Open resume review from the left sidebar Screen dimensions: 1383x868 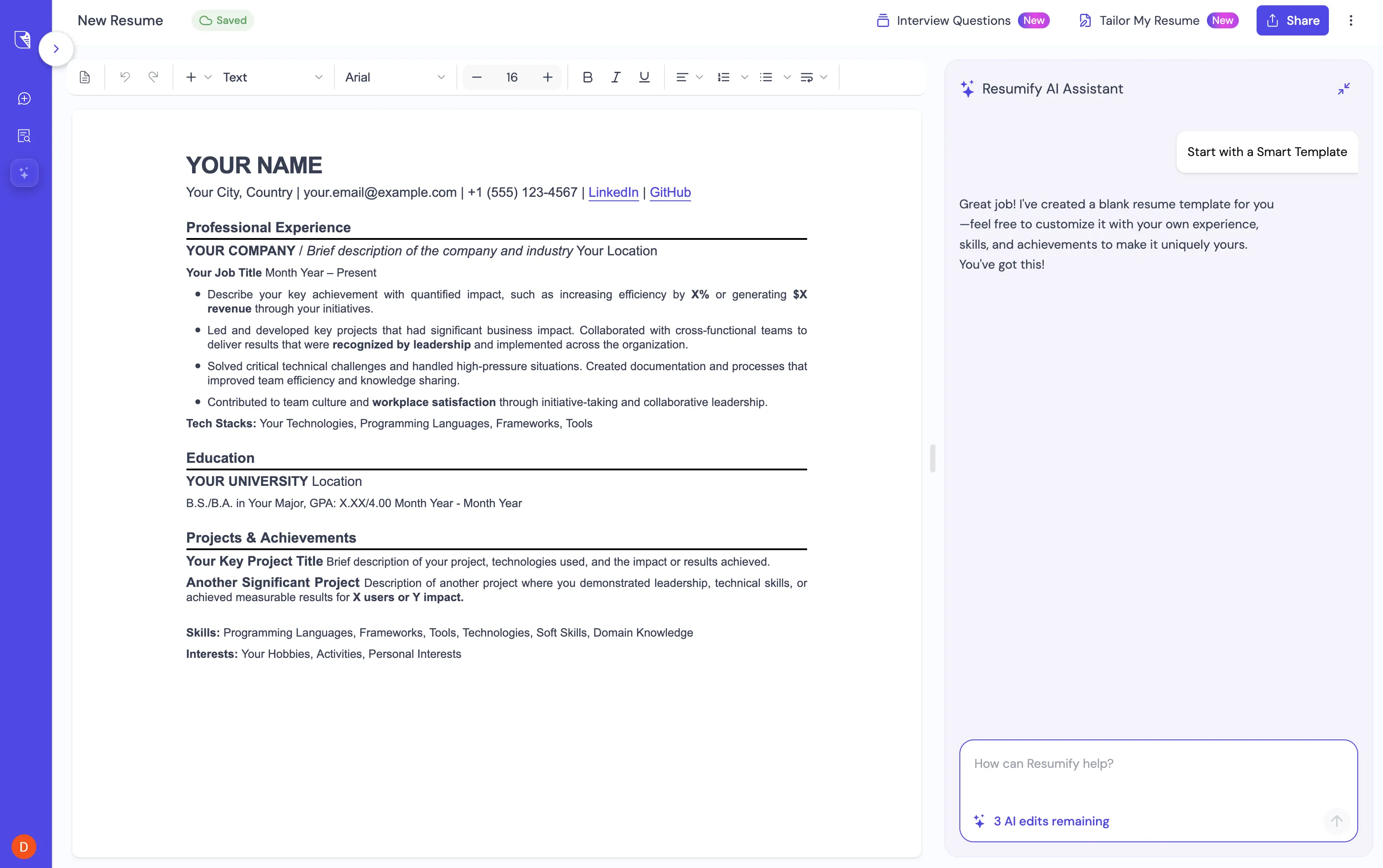[x=24, y=136]
